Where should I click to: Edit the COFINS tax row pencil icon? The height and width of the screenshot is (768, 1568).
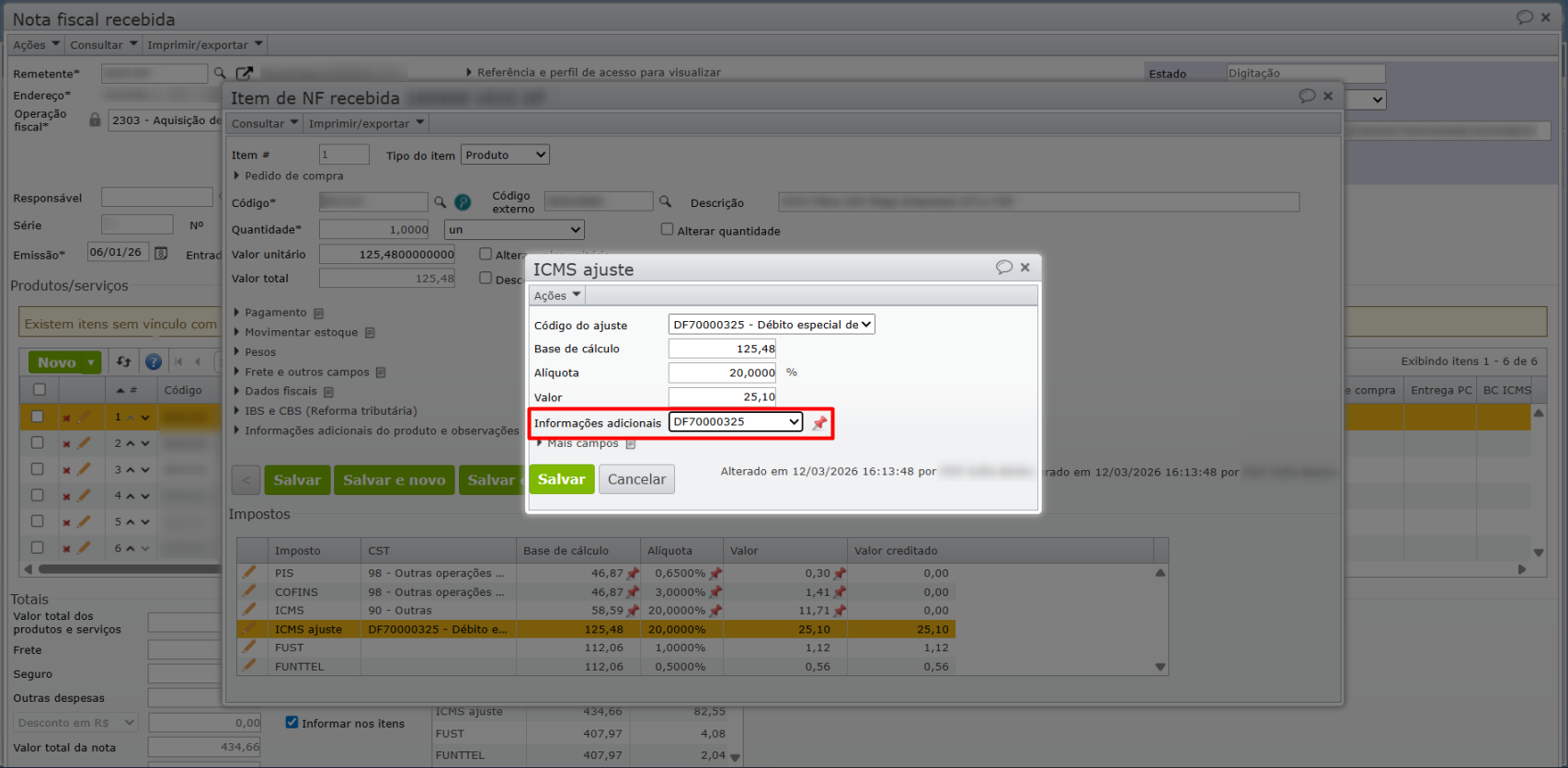pyautogui.click(x=249, y=591)
